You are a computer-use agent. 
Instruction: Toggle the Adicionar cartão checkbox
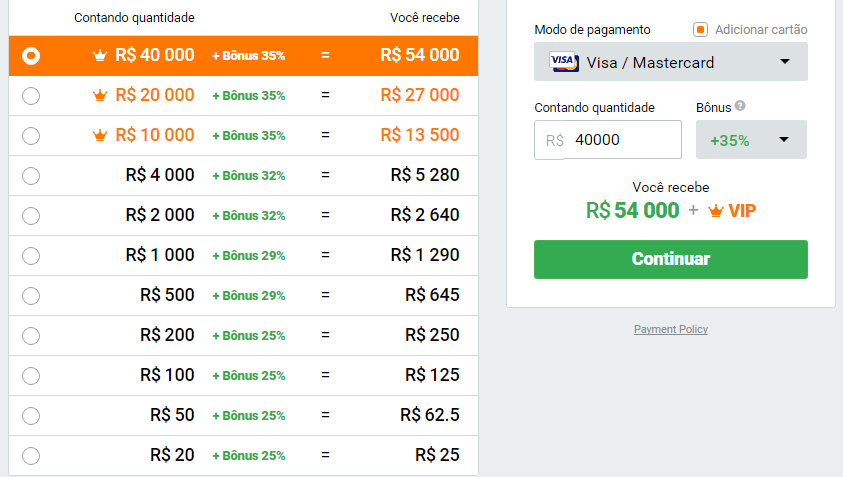(x=701, y=30)
